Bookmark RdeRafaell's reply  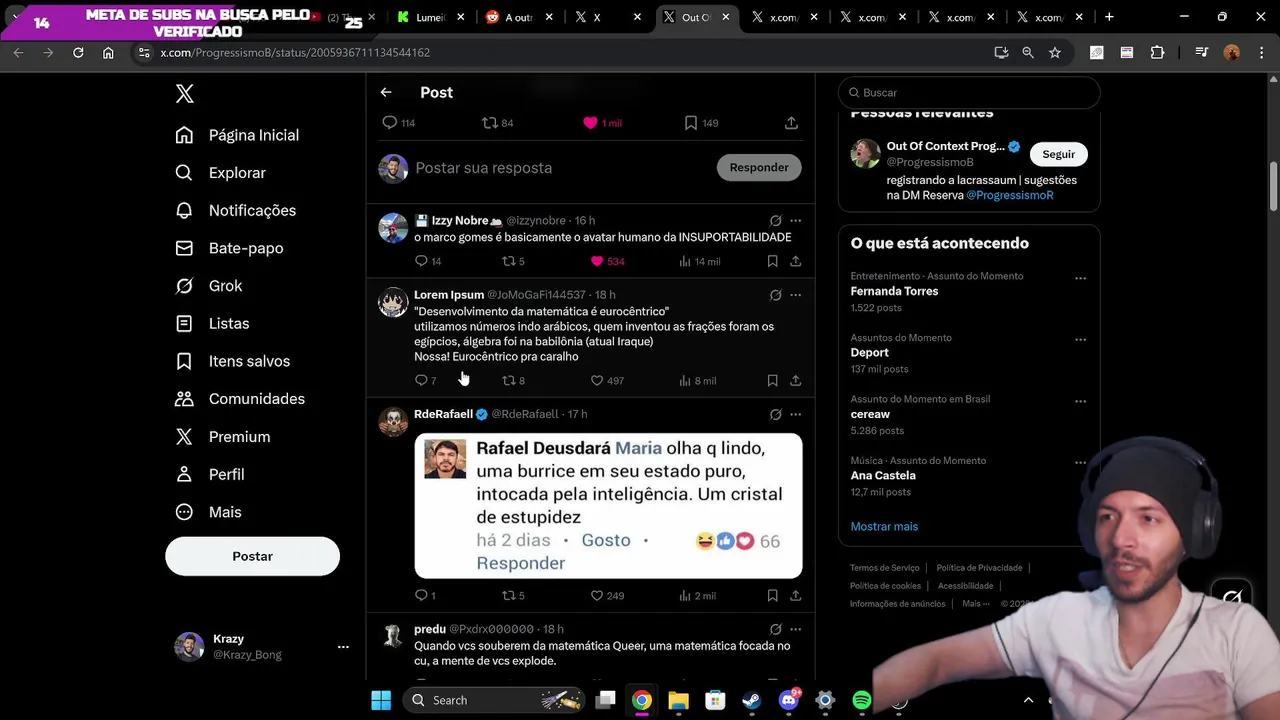point(772,595)
